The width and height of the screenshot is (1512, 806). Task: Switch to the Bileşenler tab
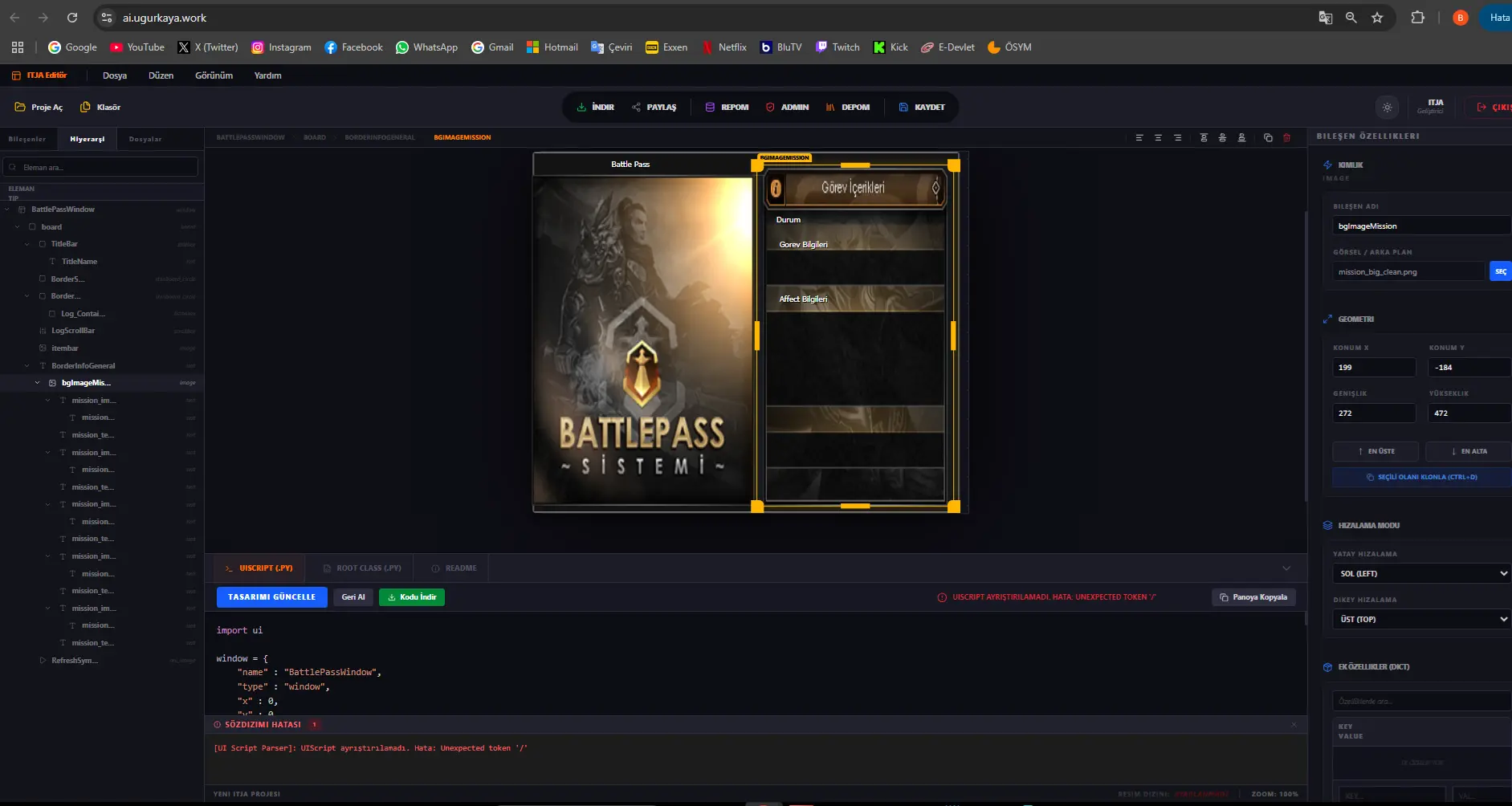[x=27, y=139]
